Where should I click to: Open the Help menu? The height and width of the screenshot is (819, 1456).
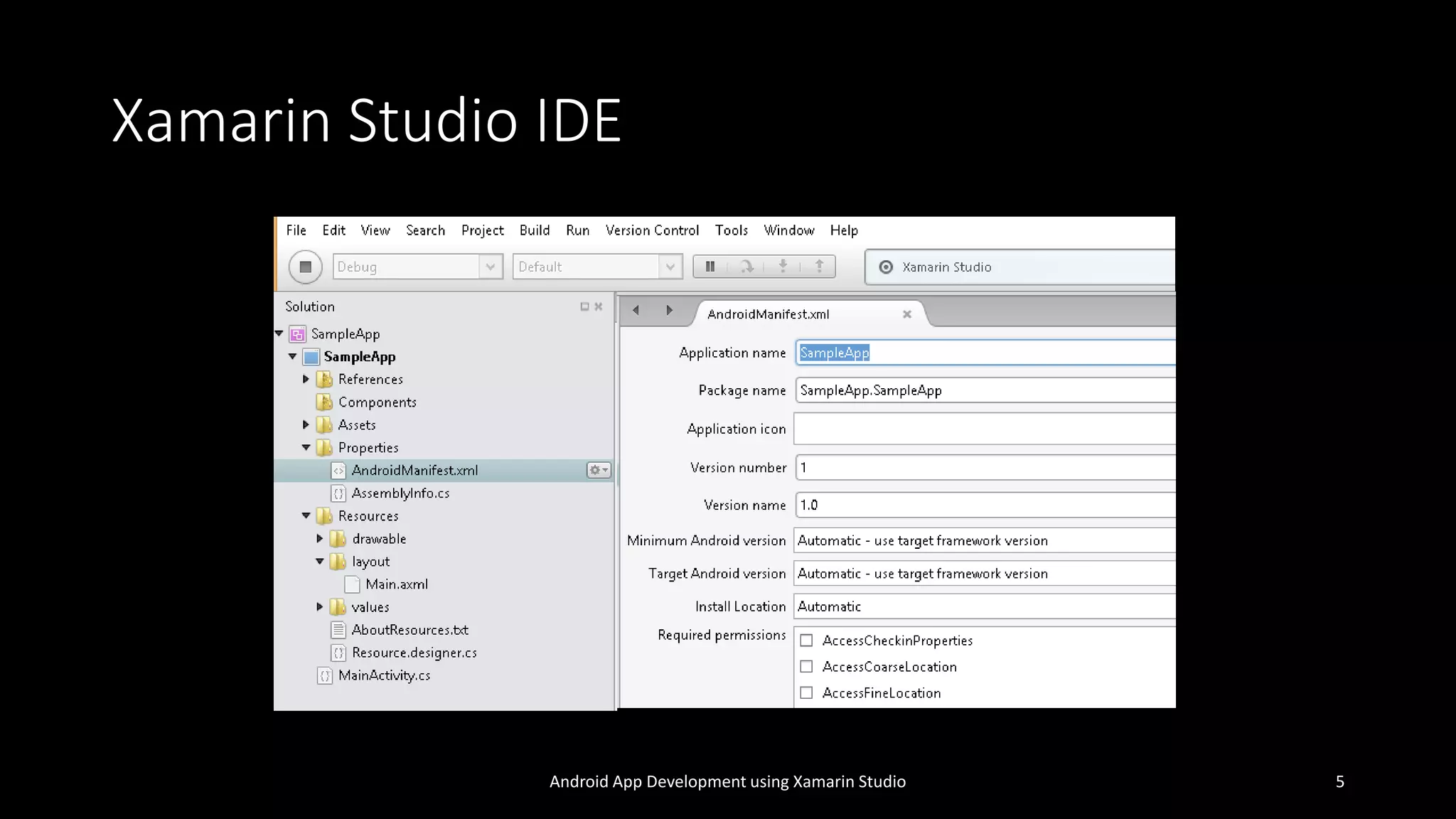click(x=845, y=230)
